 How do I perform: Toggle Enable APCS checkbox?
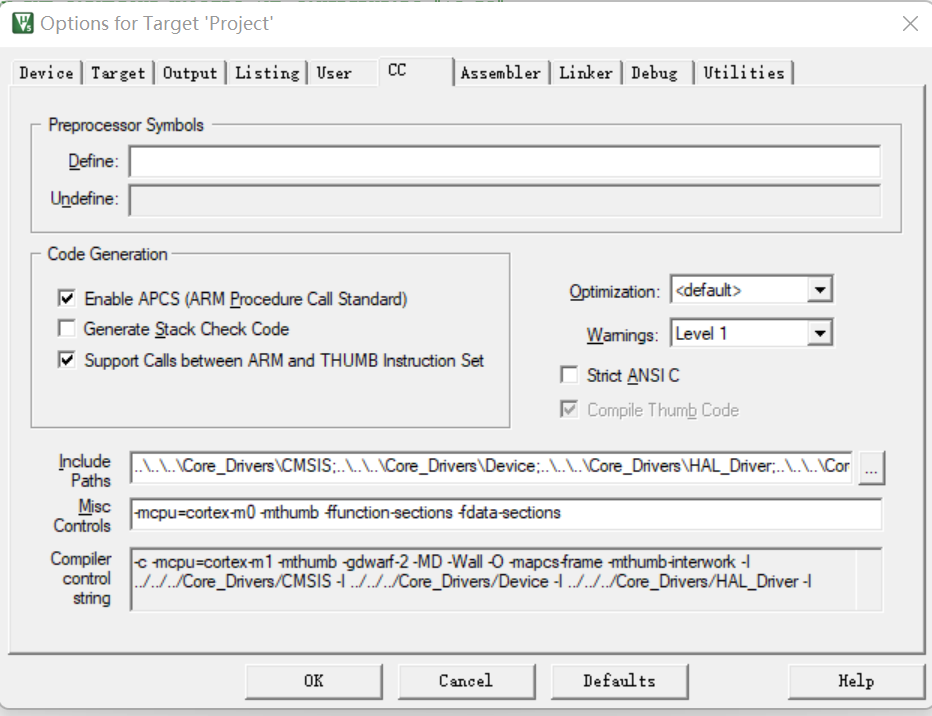click(x=67, y=299)
